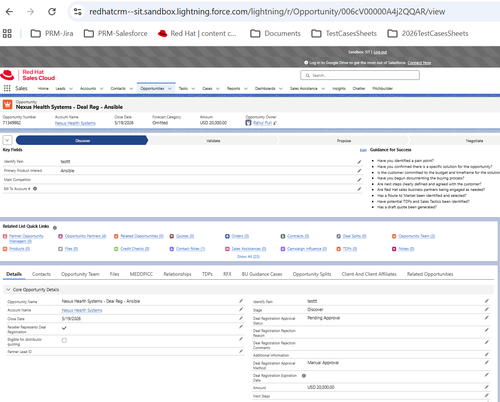This screenshot has width=500, height=402.
Task: Toggle Eligible for distributor quoting checkbox
Action: pyautogui.click(x=64, y=340)
